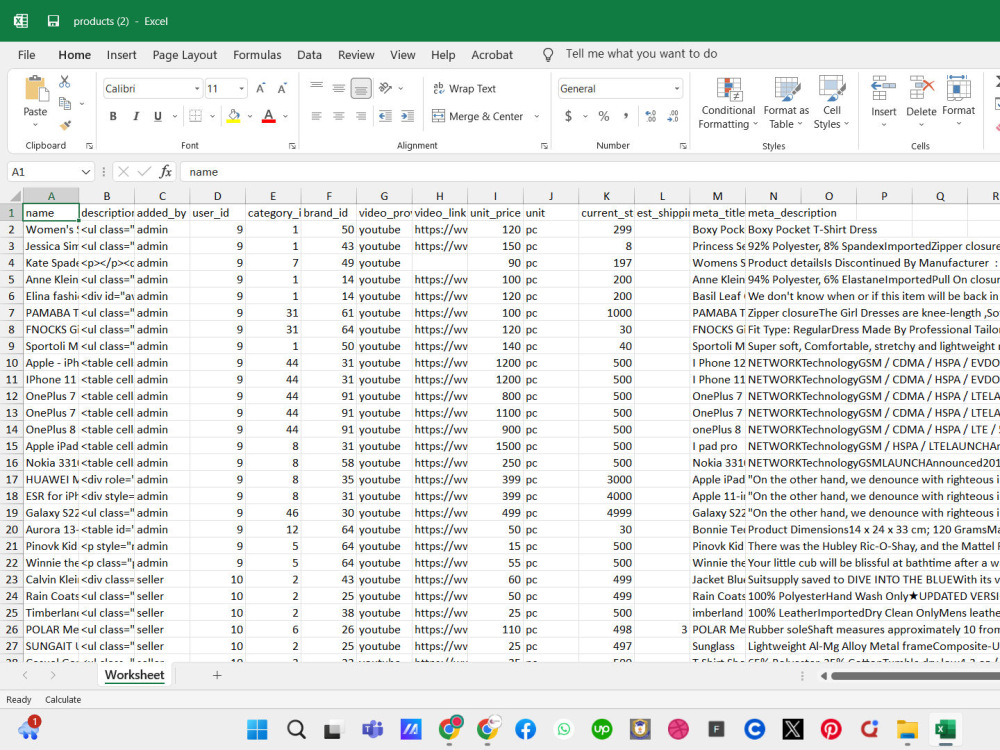Apply Comma Style format
Viewport: 1000px width, 750px height.
626,116
